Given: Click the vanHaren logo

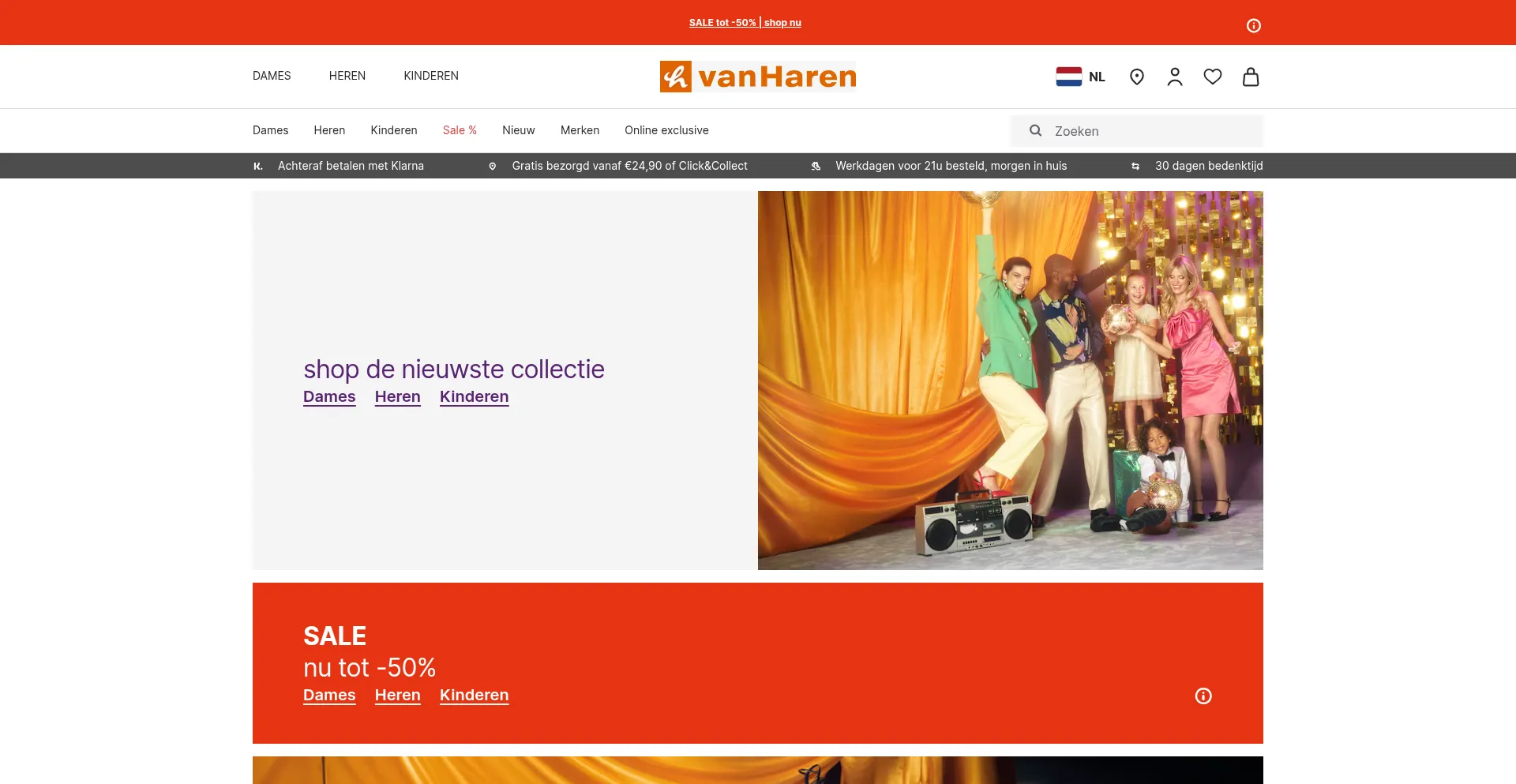Looking at the screenshot, I should click(757, 77).
